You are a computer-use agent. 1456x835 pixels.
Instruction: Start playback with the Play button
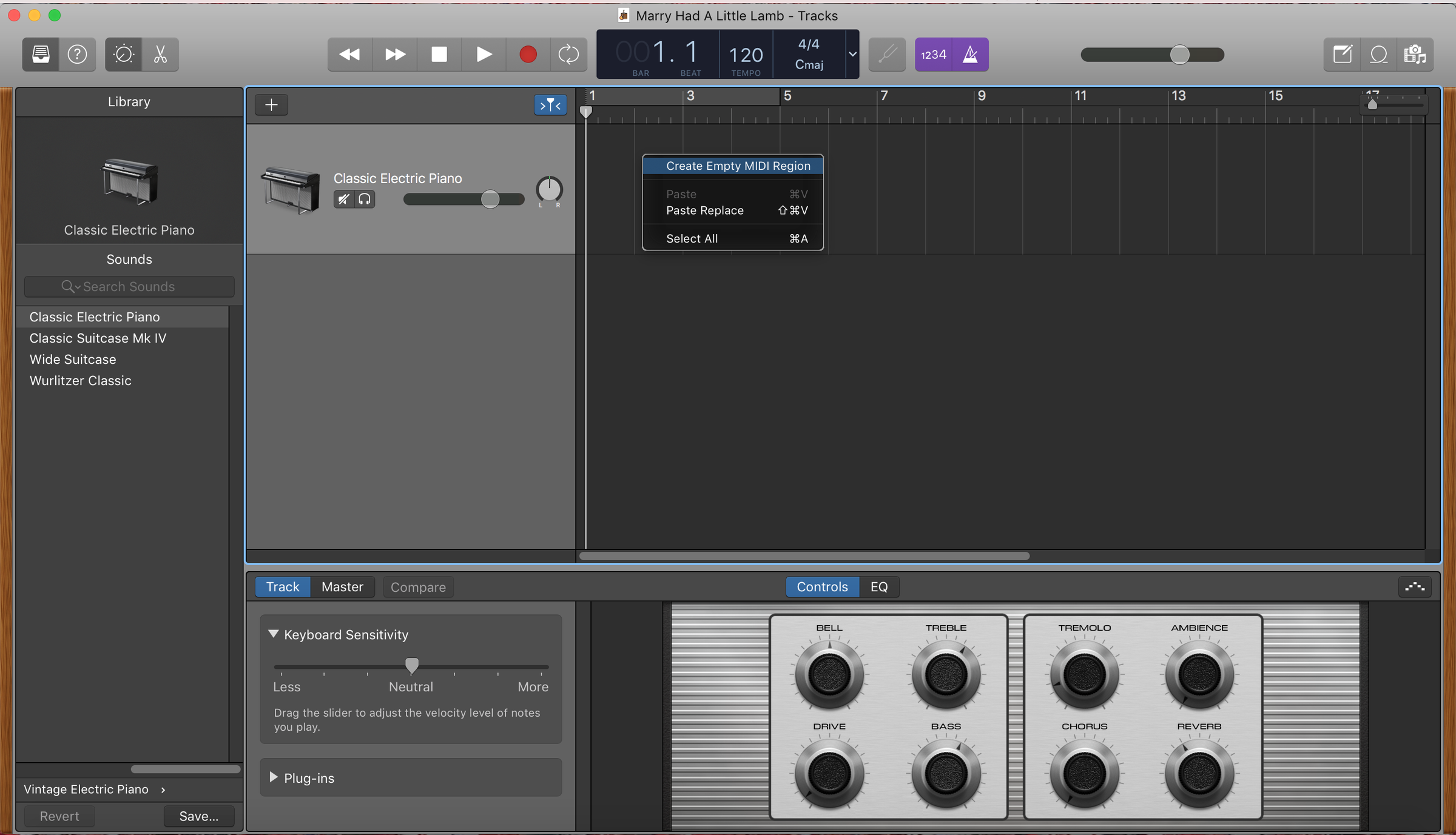point(484,55)
